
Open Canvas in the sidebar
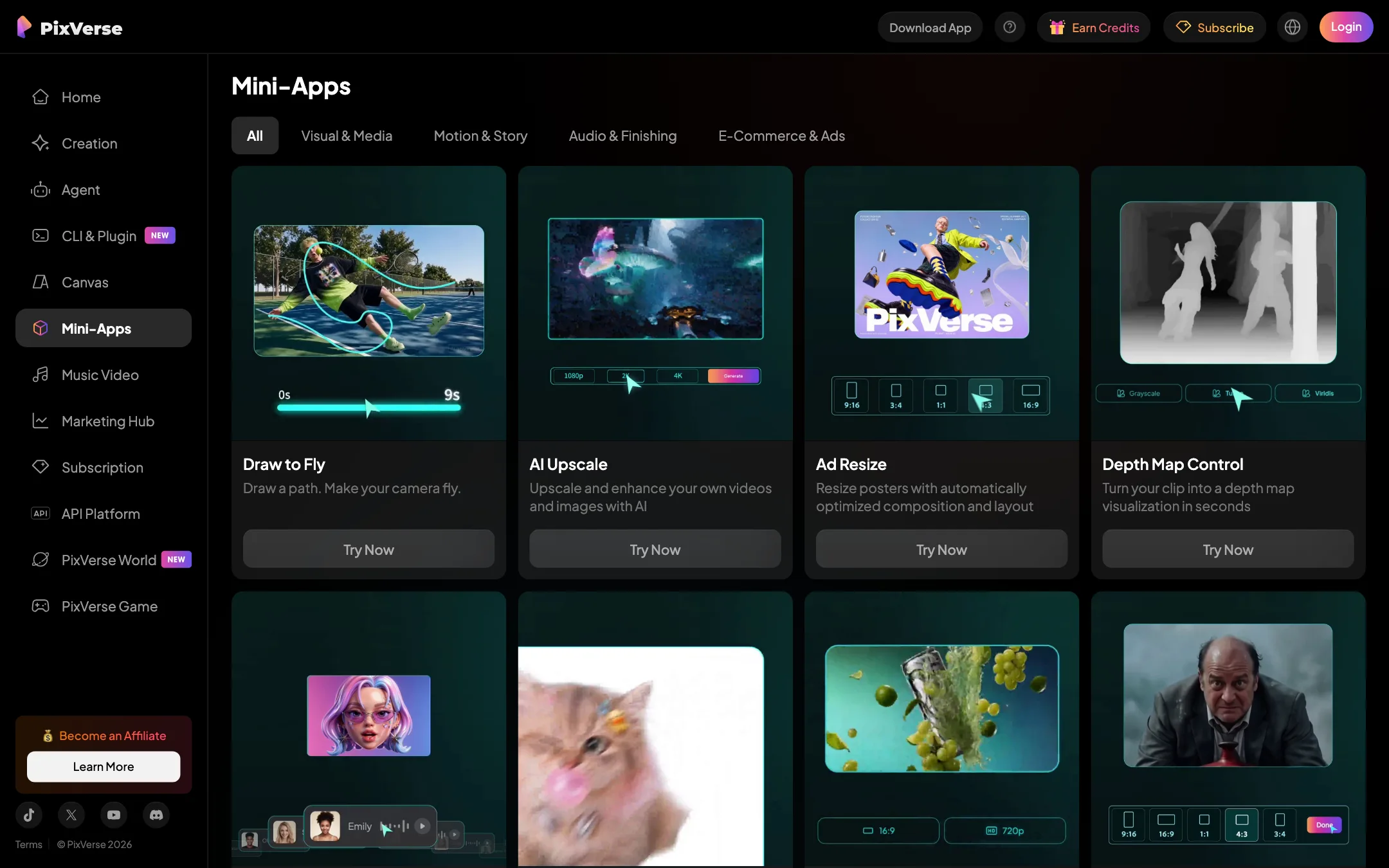tap(103, 282)
